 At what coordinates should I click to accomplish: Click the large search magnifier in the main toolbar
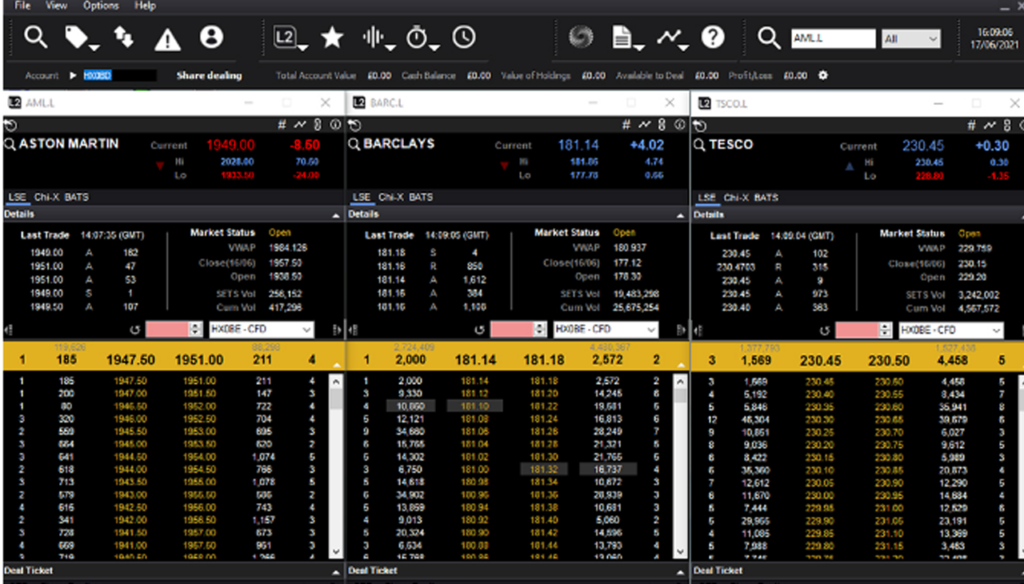[35, 37]
